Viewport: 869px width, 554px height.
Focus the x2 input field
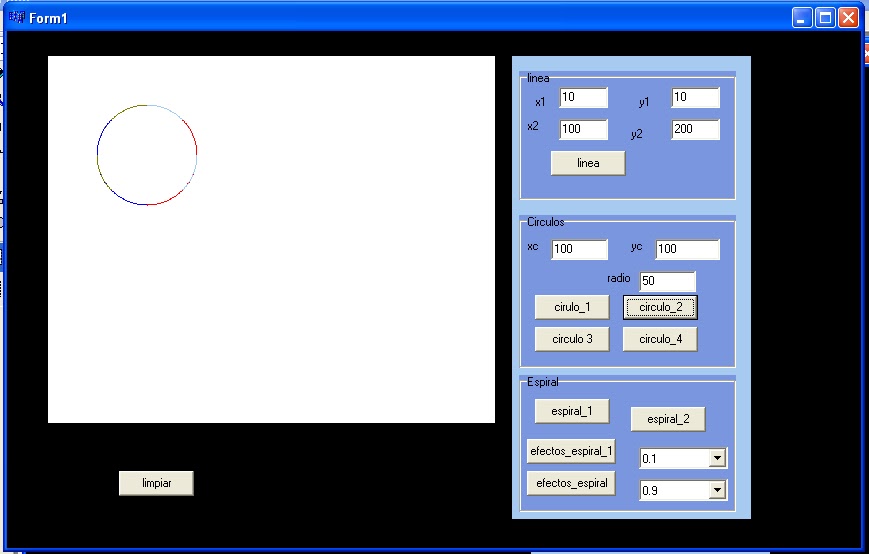[584, 129]
